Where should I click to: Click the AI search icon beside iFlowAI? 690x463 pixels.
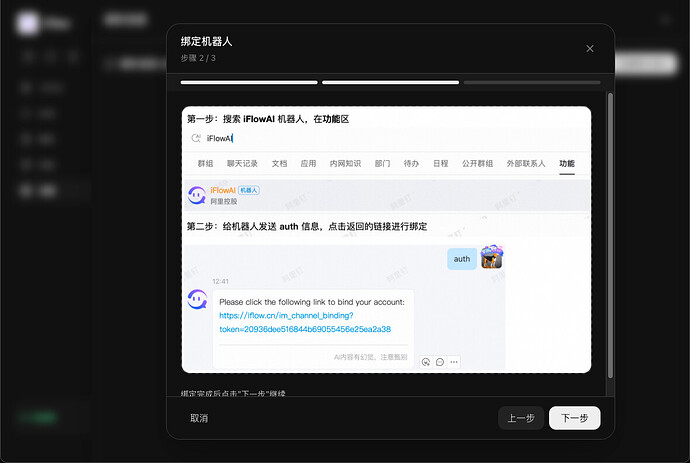[x=196, y=138]
